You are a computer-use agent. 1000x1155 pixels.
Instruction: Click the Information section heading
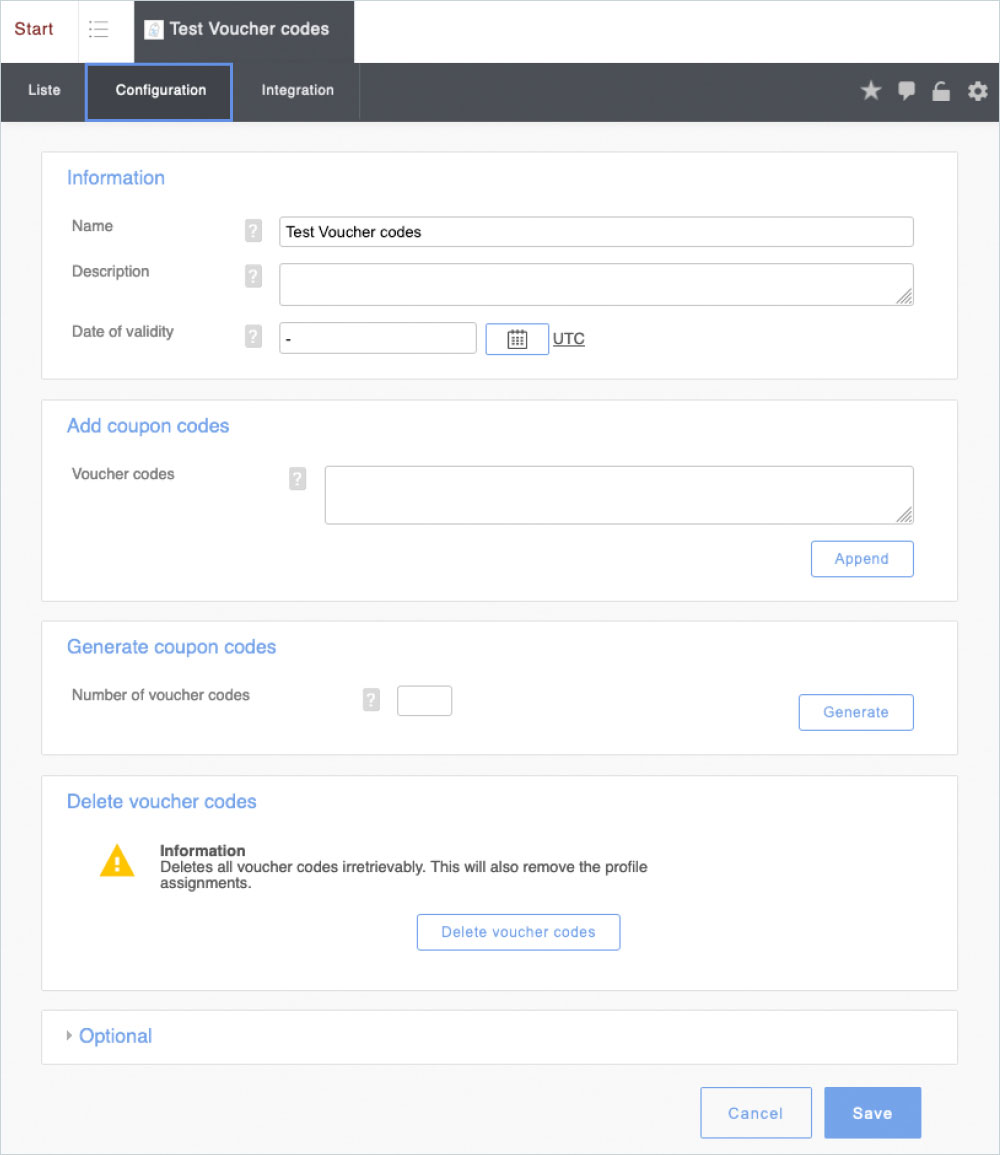click(116, 178)
